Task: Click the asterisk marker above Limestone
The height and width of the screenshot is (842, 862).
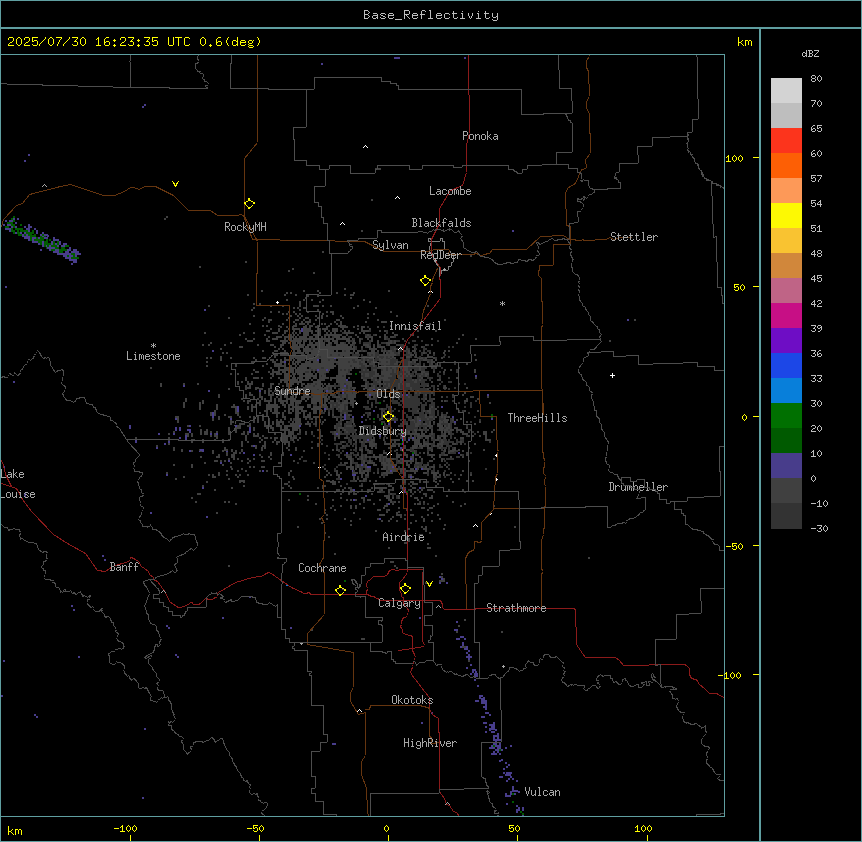Action: (x=153, y=346)
